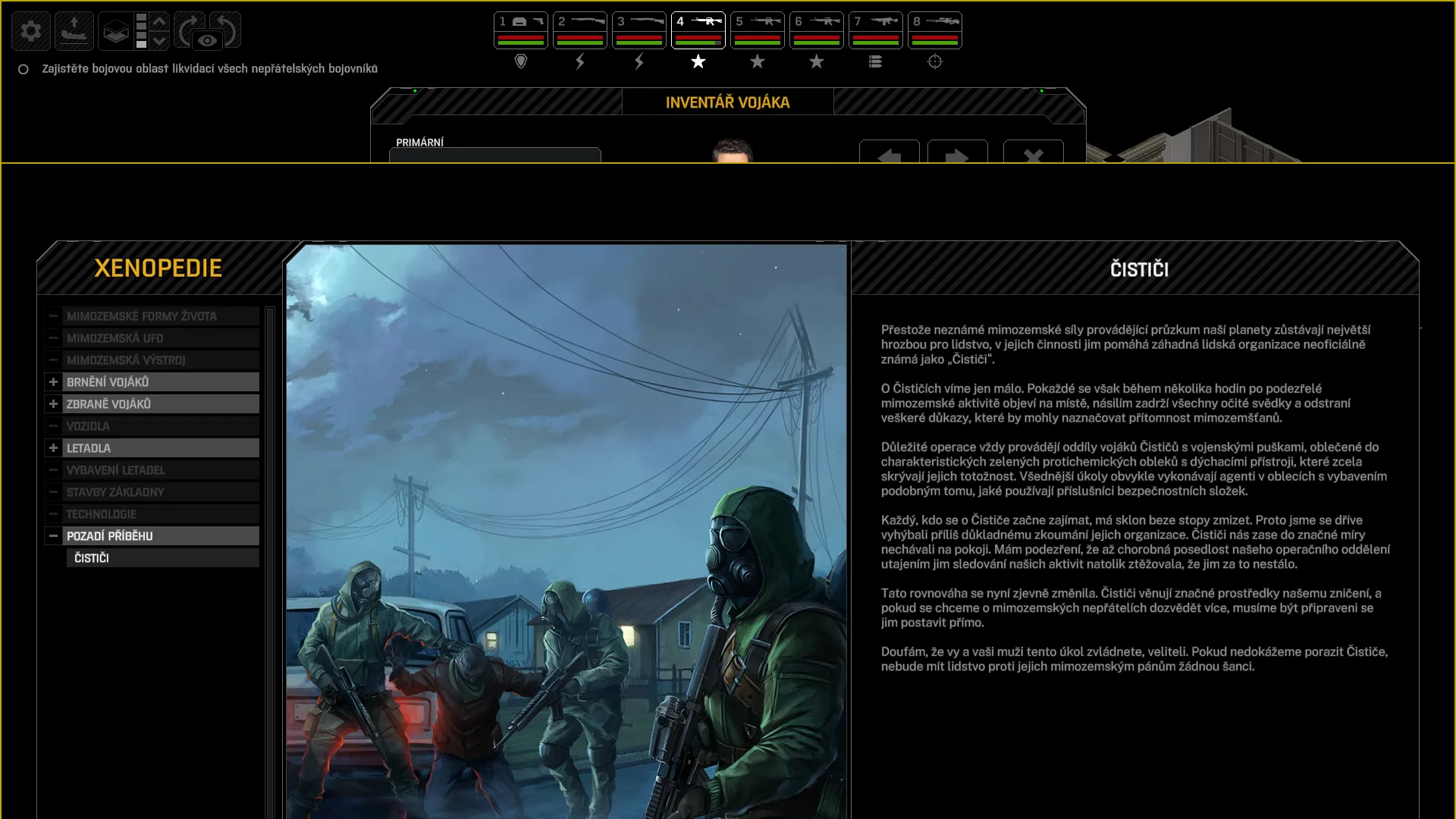Click lightning role icon under soldier 3
The height and width of the screenshot is (819, 1456).
point(639,61)
